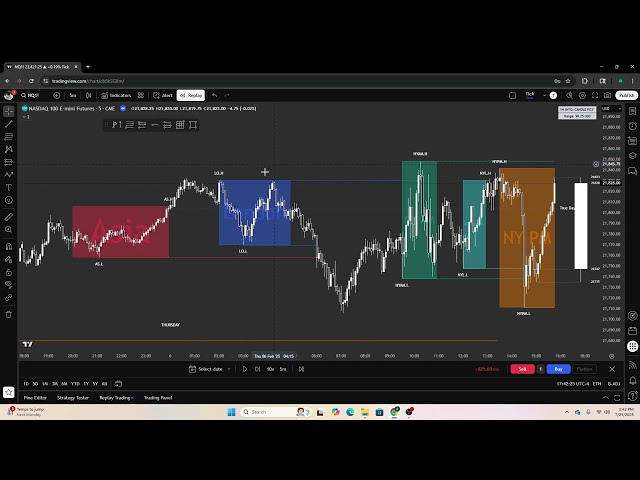The image size is (640, 480).
Task: Take a chart snapshot with camera icon
Action: point(608,95)
